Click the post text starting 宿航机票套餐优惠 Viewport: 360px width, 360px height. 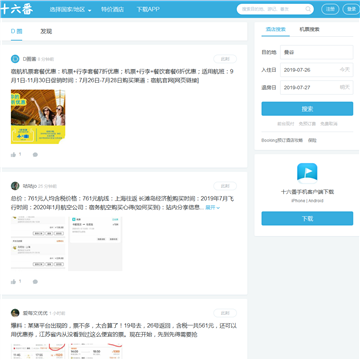coord(122,76)
